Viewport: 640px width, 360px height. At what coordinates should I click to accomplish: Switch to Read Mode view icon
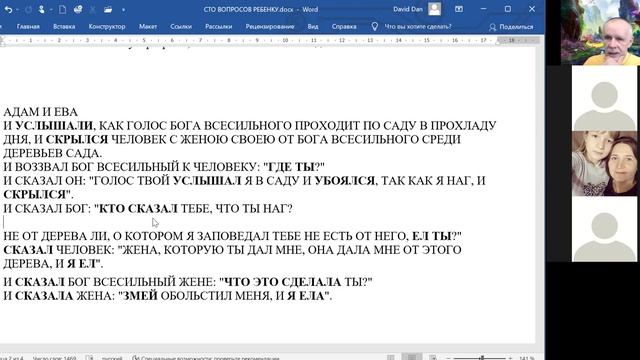[x=391, y=358]
